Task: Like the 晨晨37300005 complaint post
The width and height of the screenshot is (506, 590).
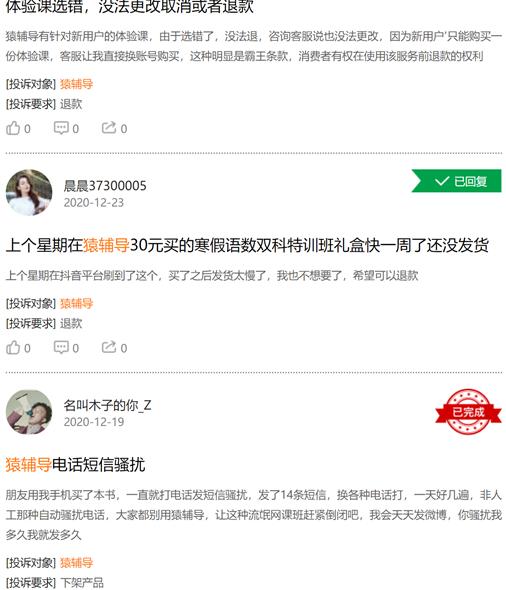Action: point(18,348)
